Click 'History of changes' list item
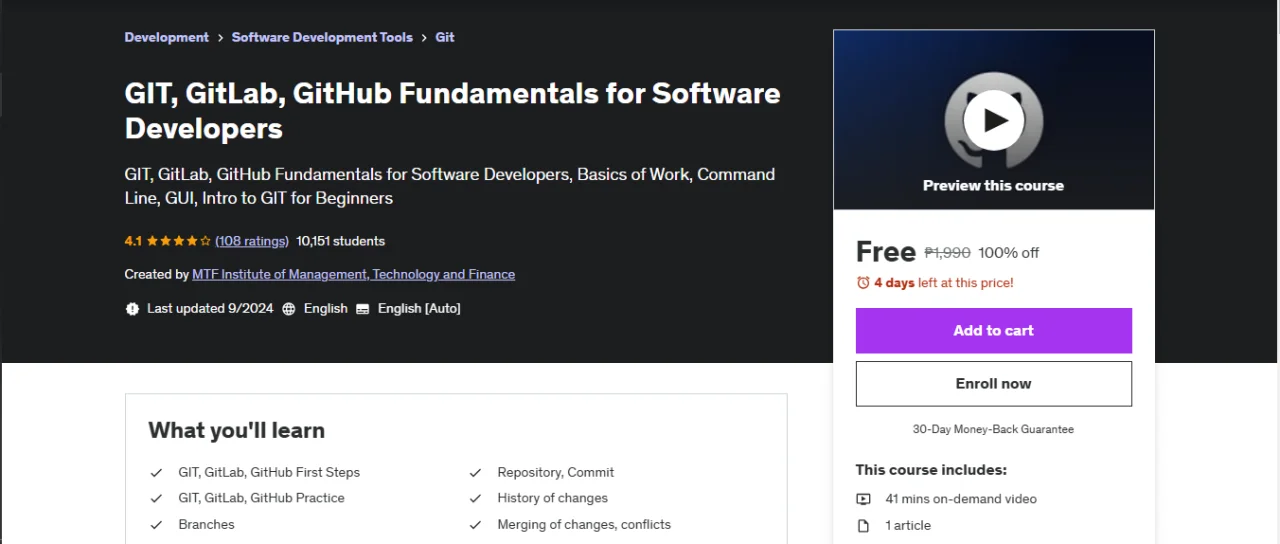The image size is (1280, 544). pos(553,498)
